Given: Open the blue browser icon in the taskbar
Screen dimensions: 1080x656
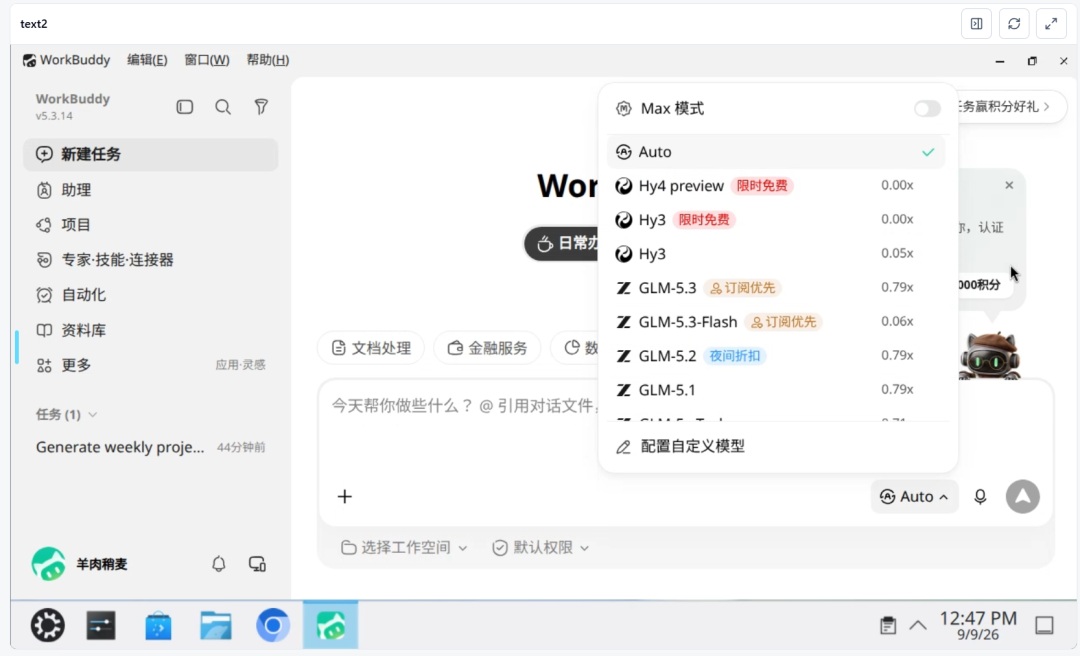Looking at the screenshot, I should [273, 625].
